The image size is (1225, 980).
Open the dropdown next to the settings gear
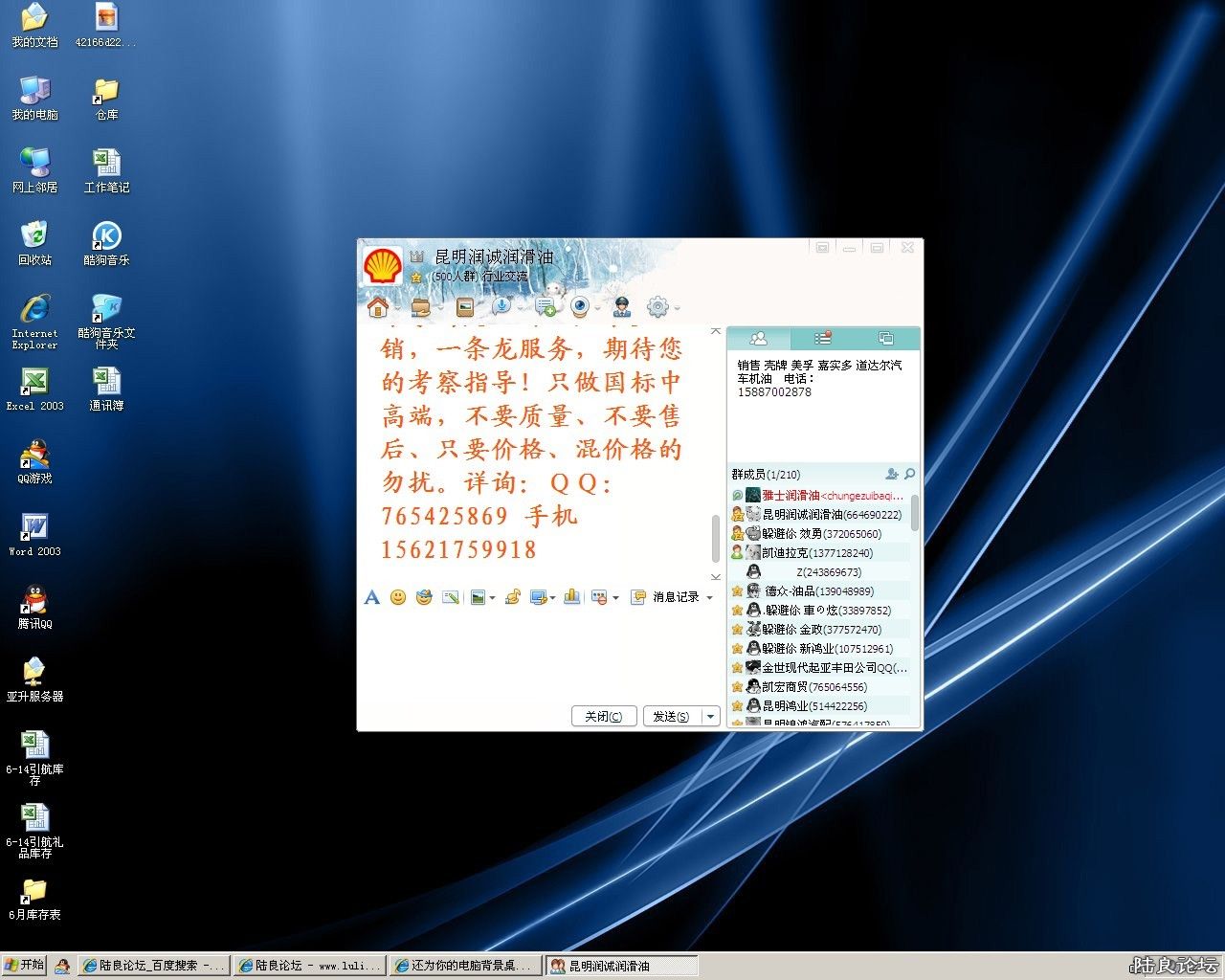(677, 306)
